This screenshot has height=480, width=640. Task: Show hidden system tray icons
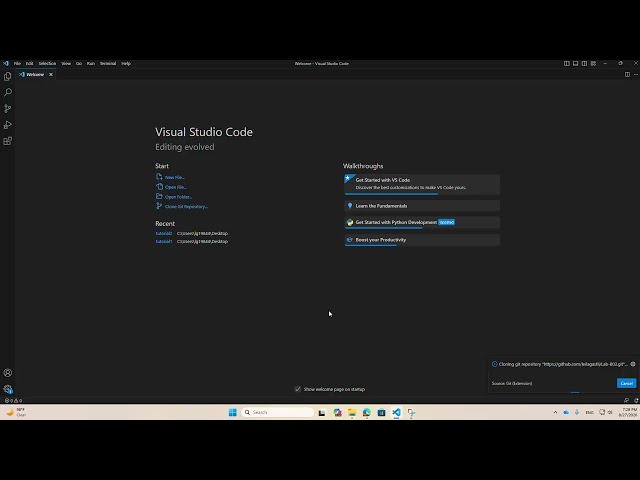(555, 412)
